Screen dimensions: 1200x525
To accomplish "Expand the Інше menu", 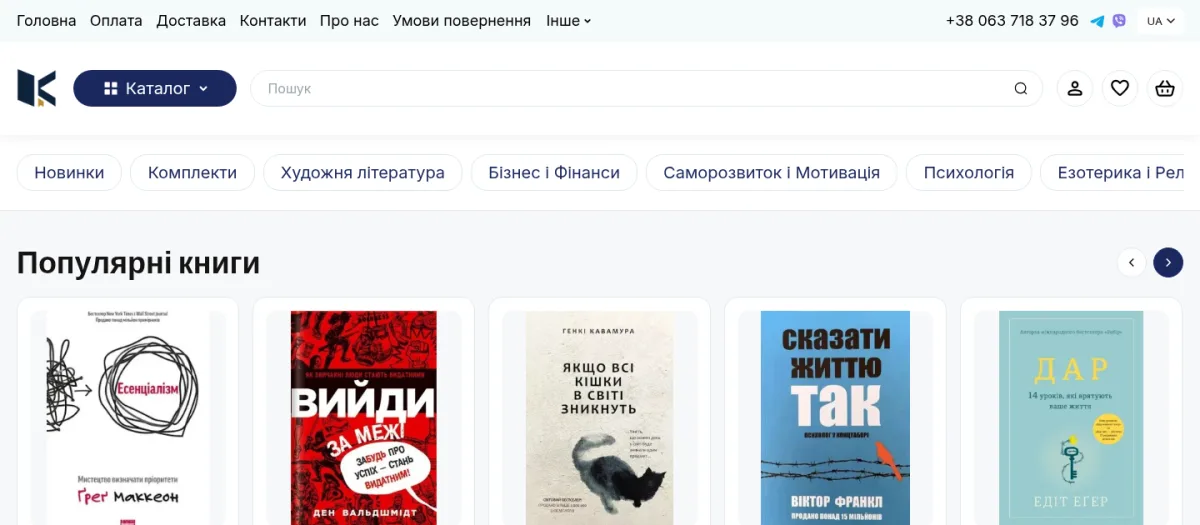I will [x=569, y=21].
